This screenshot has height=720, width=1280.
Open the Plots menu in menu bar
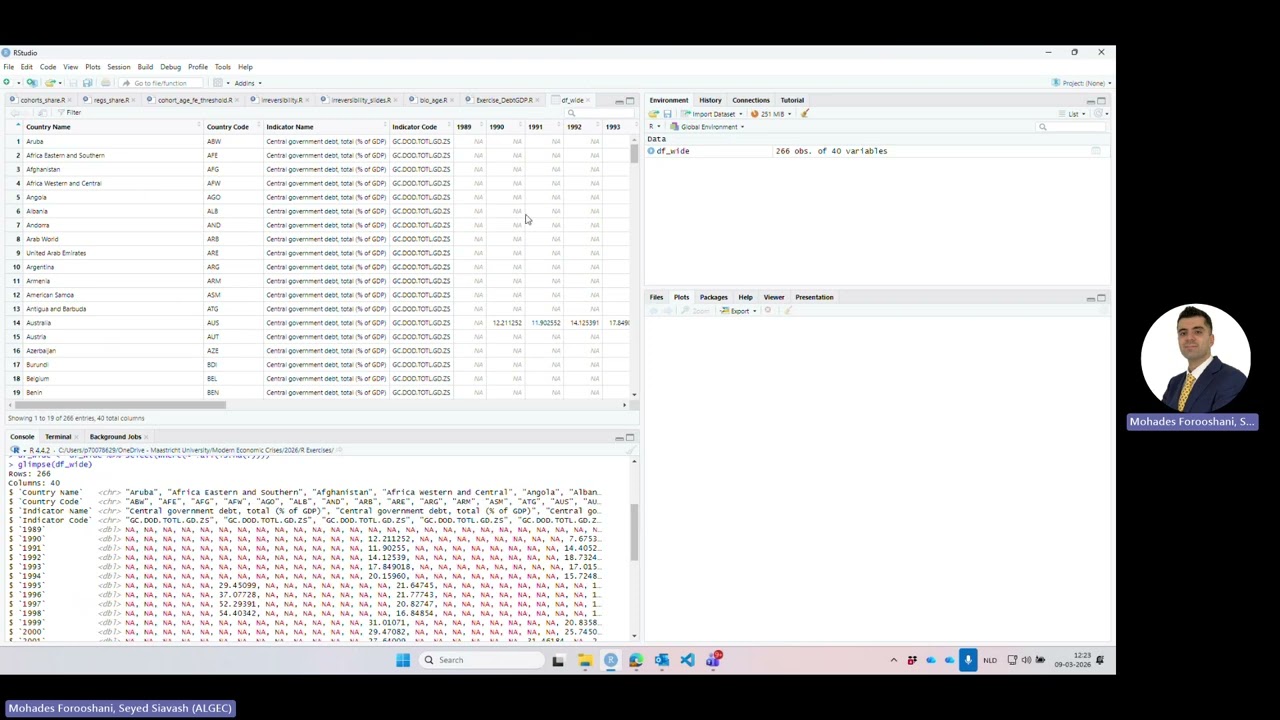point(92,67)
